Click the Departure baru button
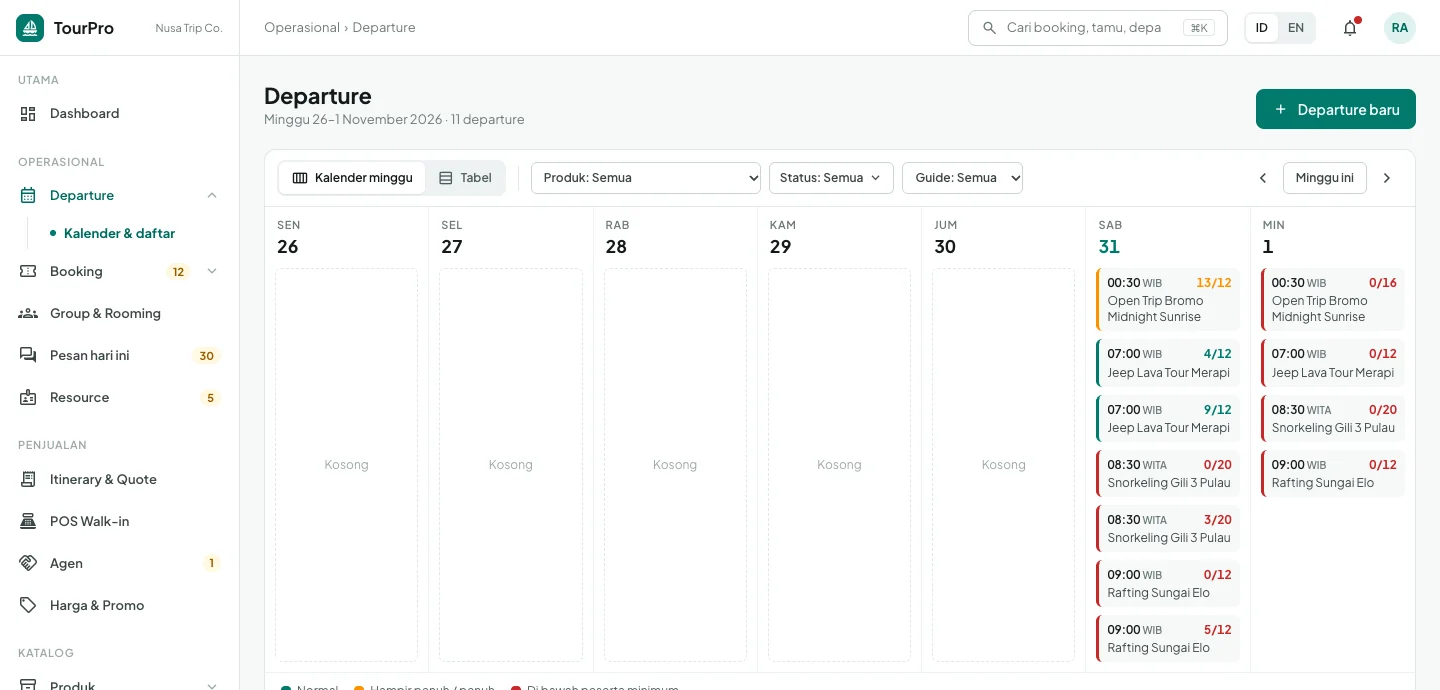This screenshot has width=1440, height=690. click(x=1336, y=110)
